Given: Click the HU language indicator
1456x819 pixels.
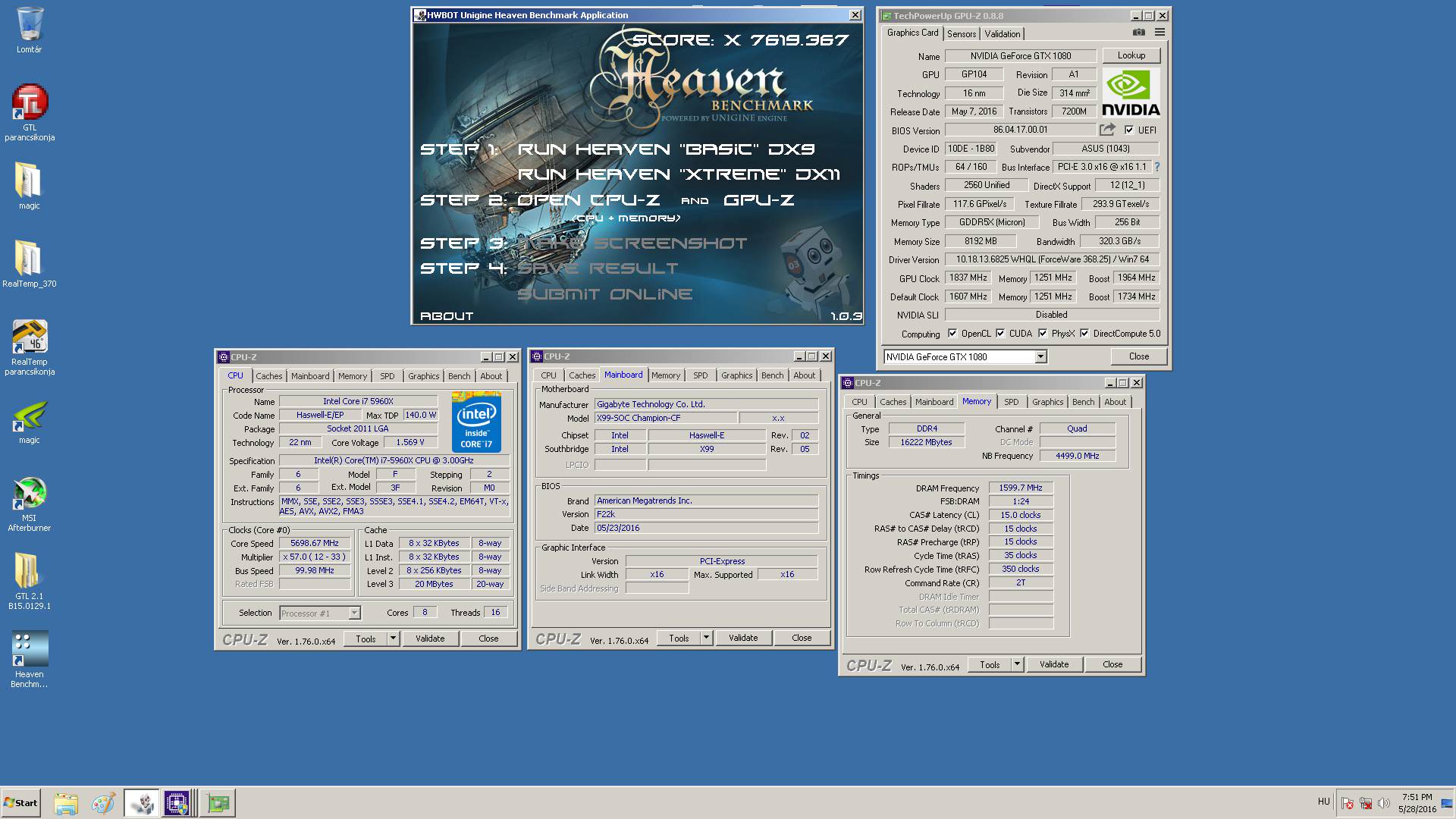Looking at the screenshot, I should click(1323, 802).
